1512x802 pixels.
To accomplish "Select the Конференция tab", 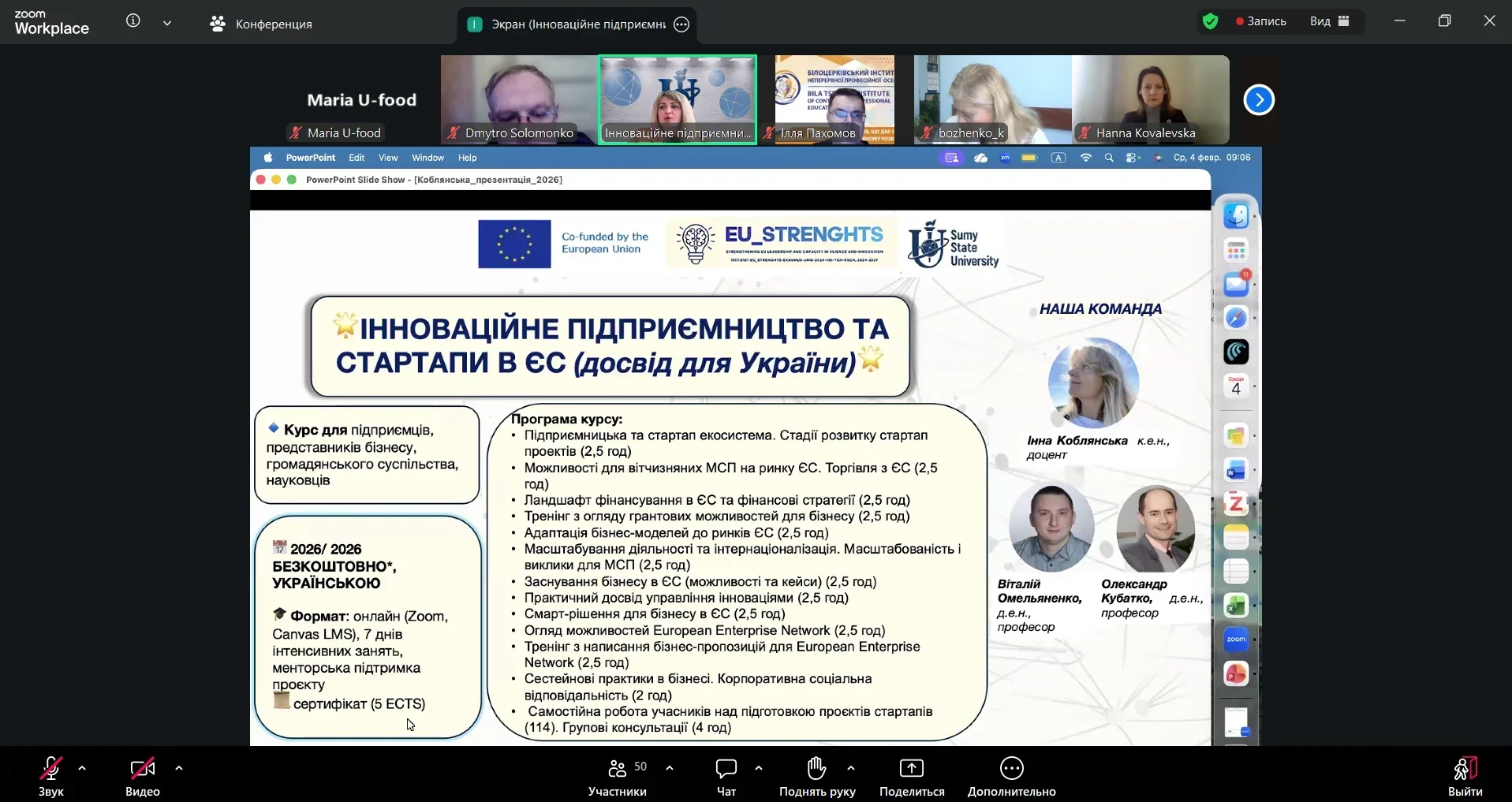I will pyautogui.click(x=262, y=24).
